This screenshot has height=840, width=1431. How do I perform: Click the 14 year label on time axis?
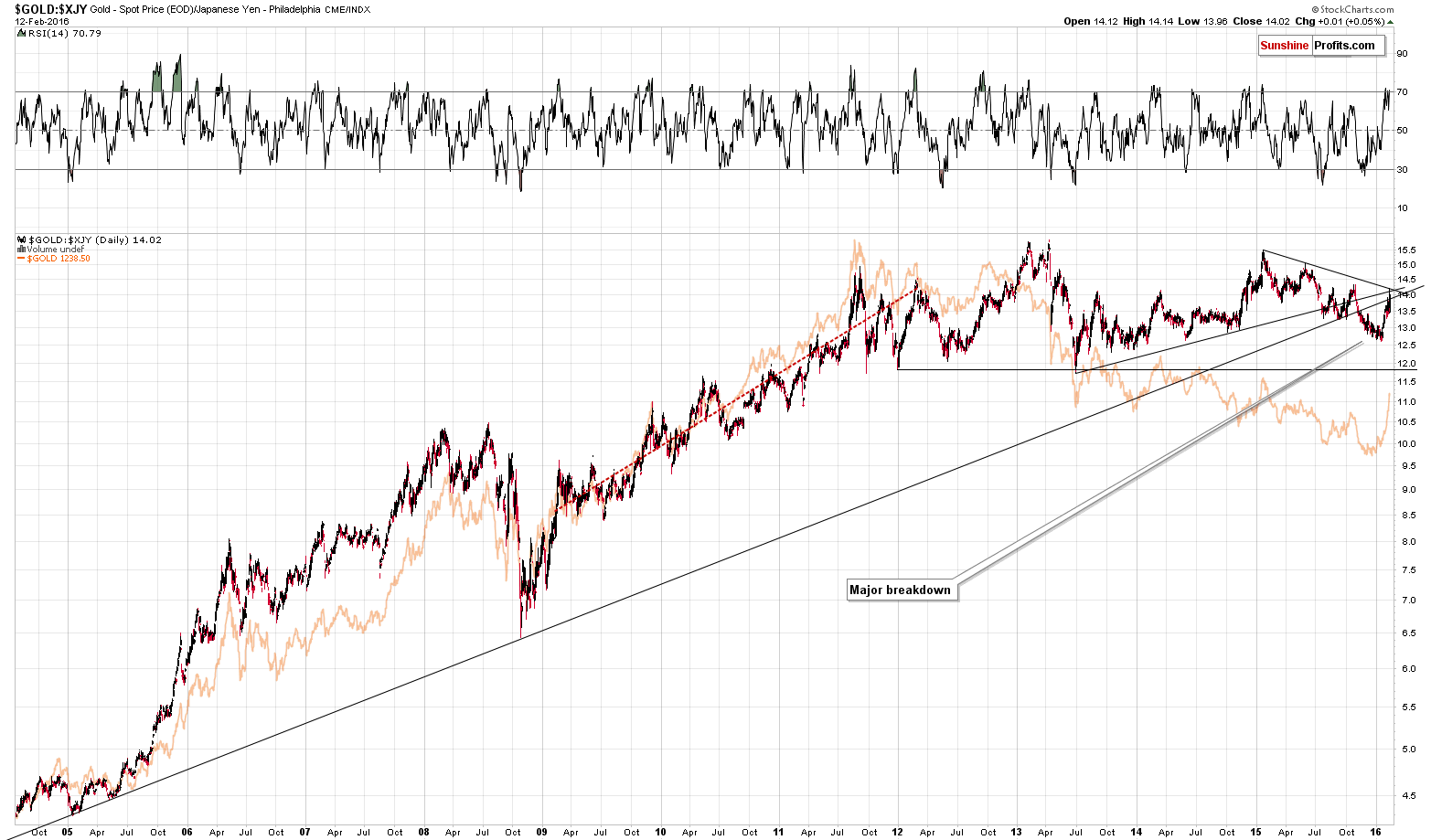pos(1136,833)
